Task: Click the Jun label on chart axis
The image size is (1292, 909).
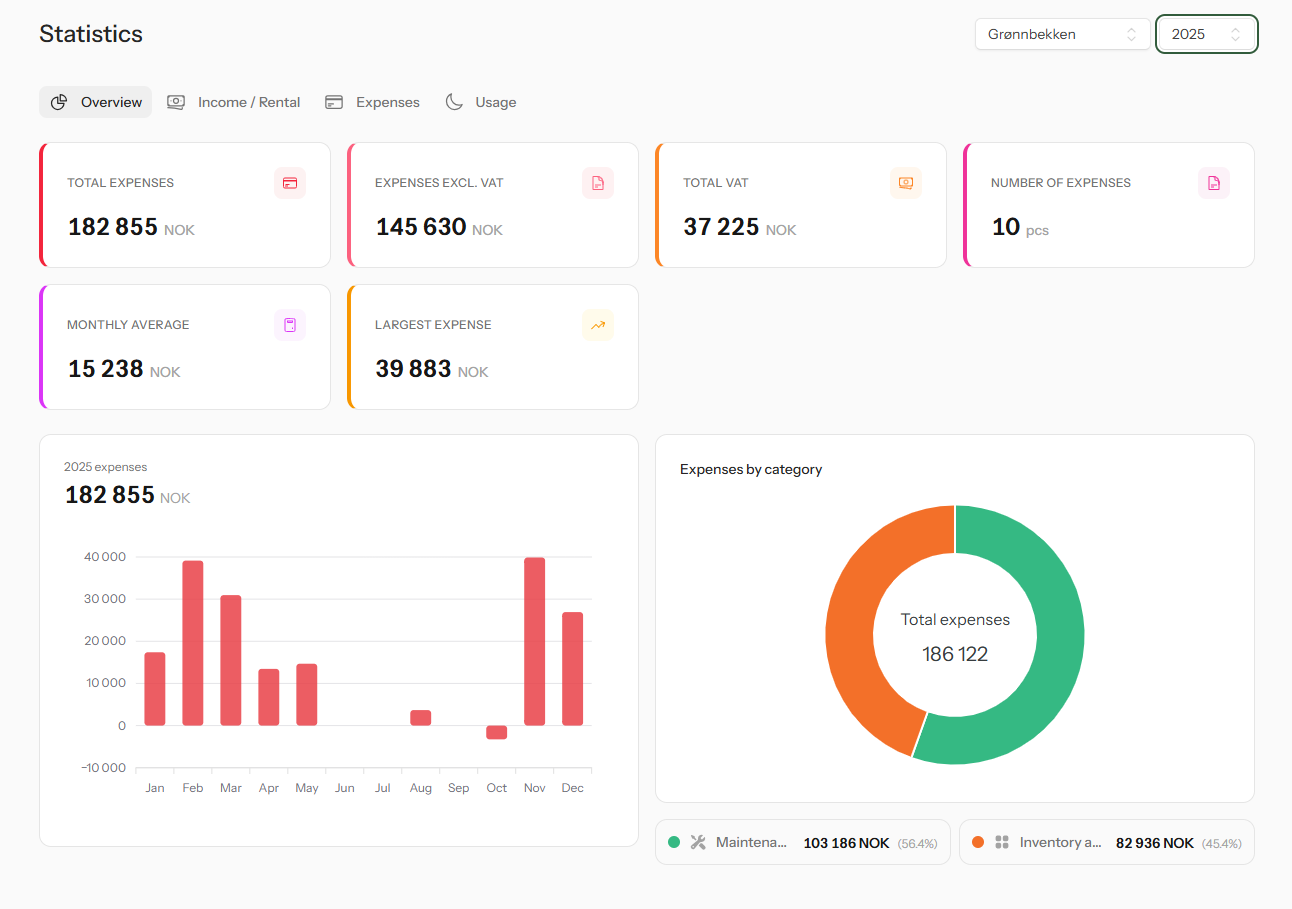Action: point(345,788)
